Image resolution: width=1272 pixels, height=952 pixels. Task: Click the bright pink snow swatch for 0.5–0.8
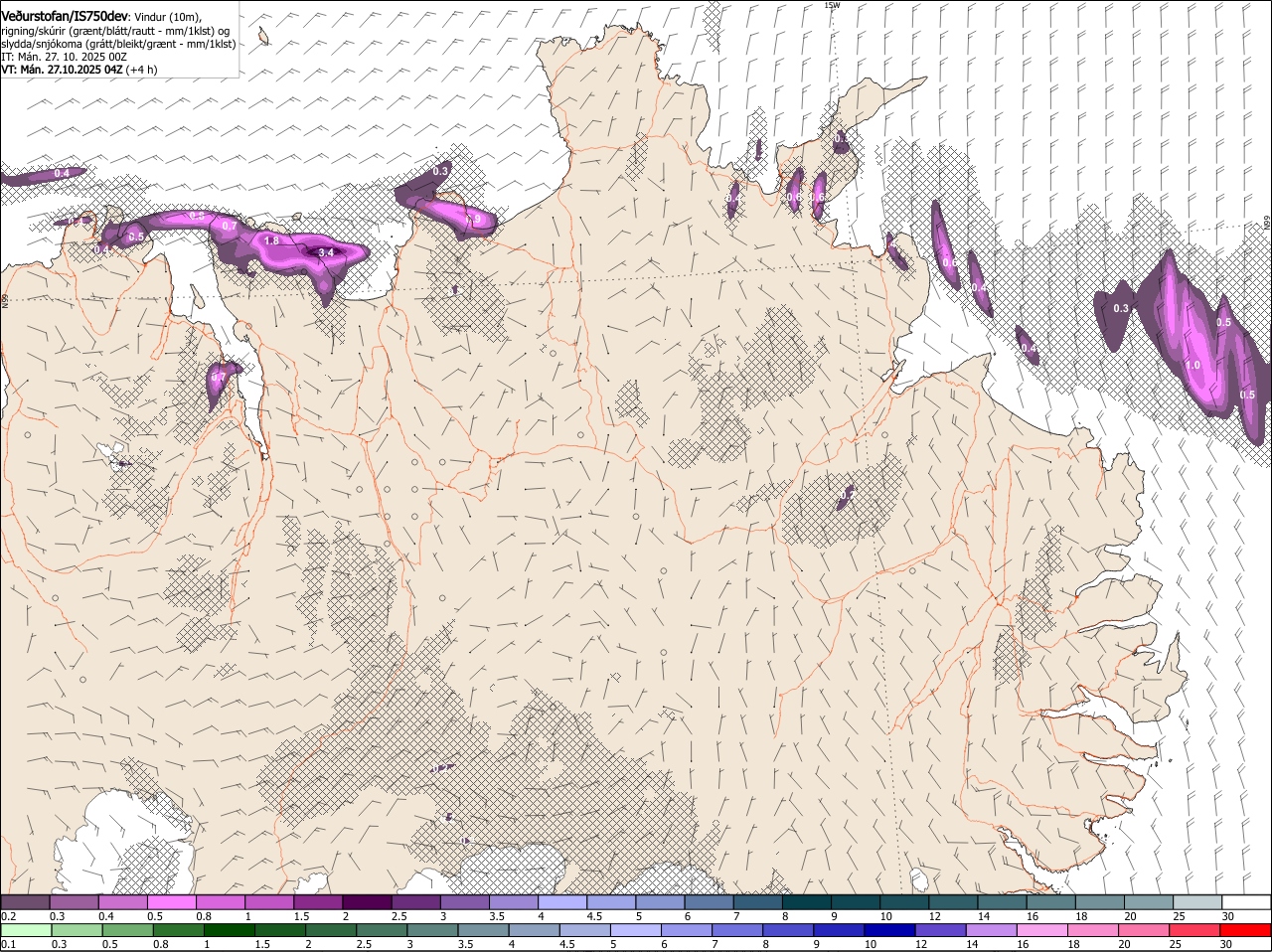pos(172,901)
